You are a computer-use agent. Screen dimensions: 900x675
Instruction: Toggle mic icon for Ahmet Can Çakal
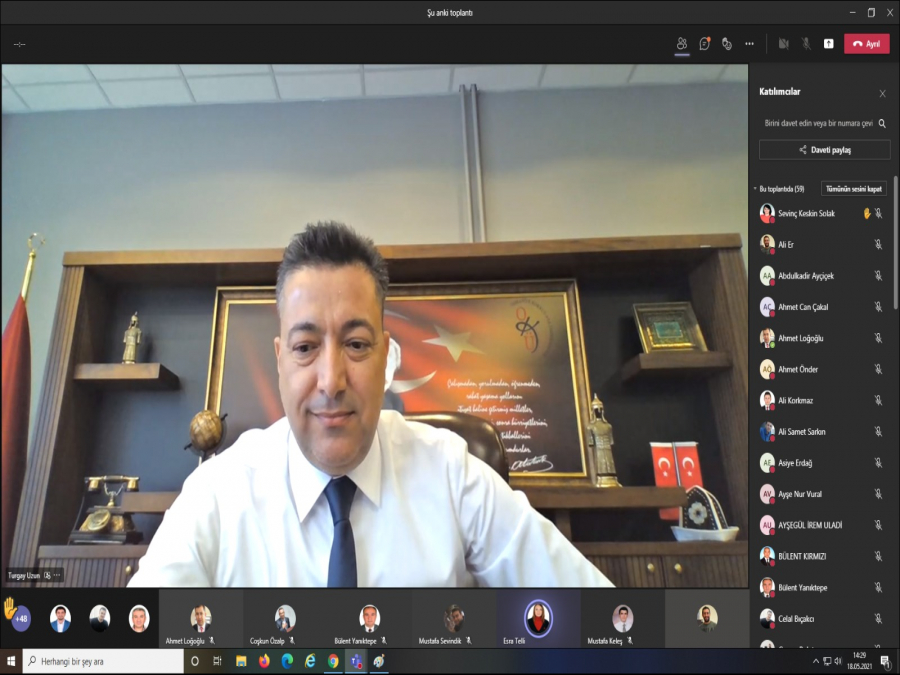[878, 307]
